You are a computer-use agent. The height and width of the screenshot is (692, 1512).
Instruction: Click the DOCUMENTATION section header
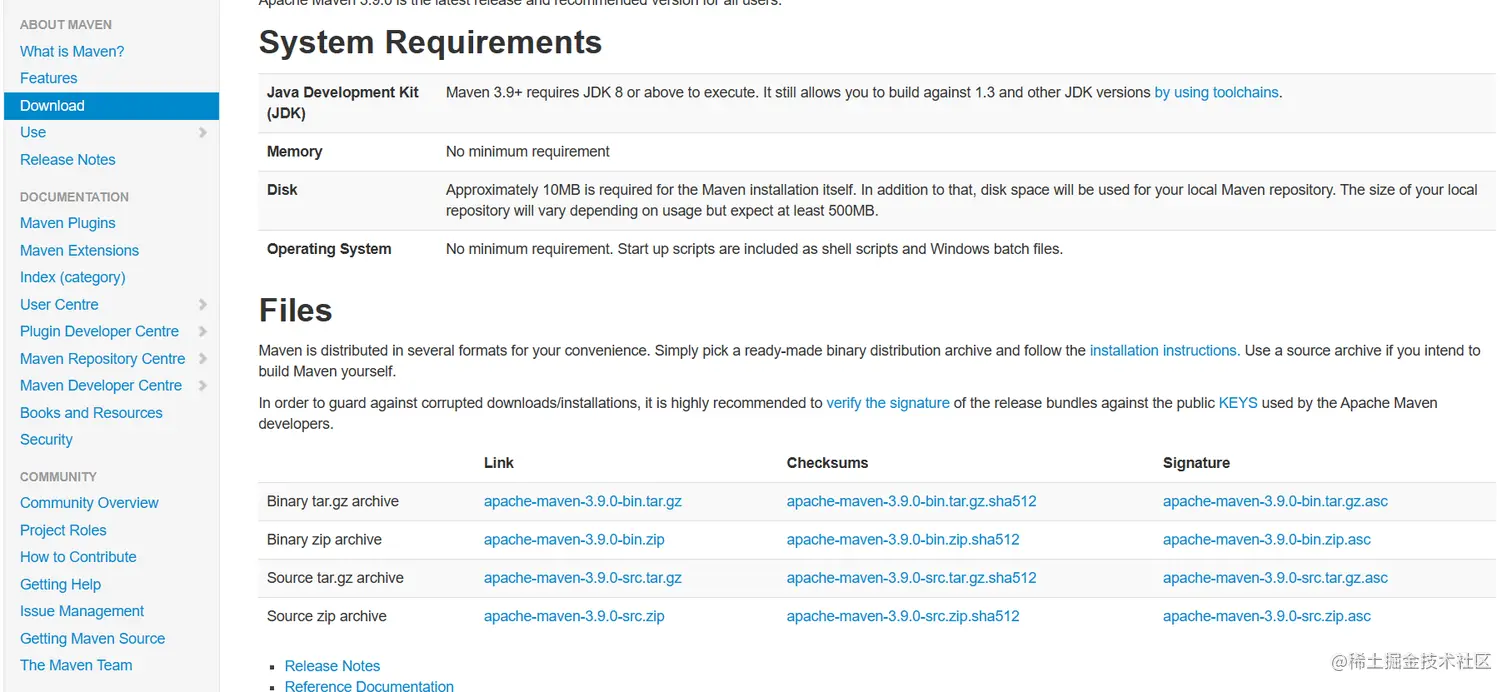click(74, 197)
